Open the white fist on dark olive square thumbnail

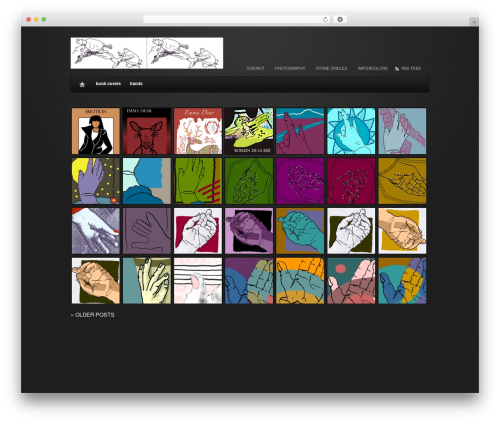coord(351,231)
